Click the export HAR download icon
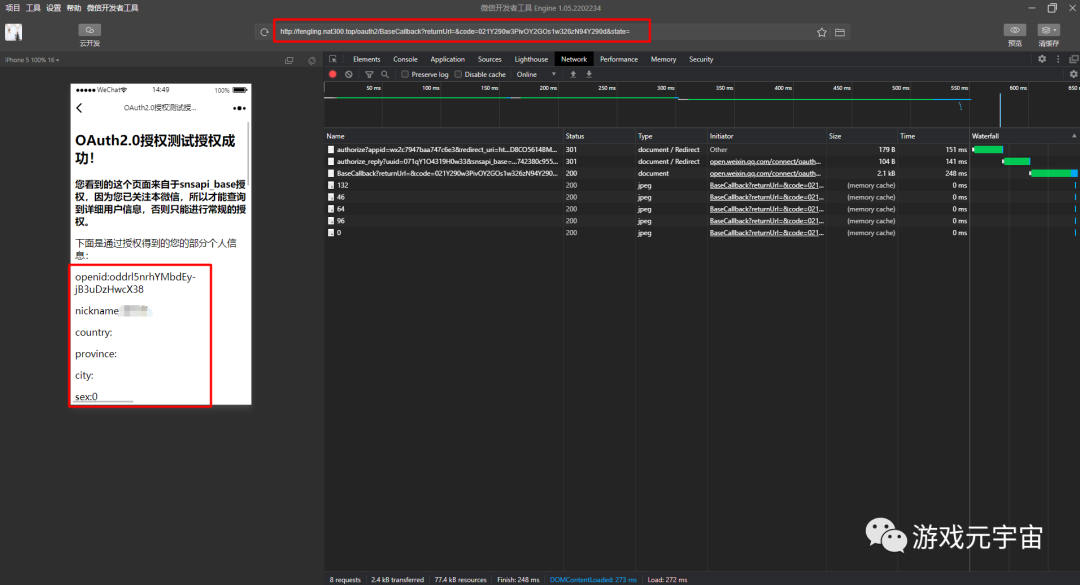 (x=589, y=74)
